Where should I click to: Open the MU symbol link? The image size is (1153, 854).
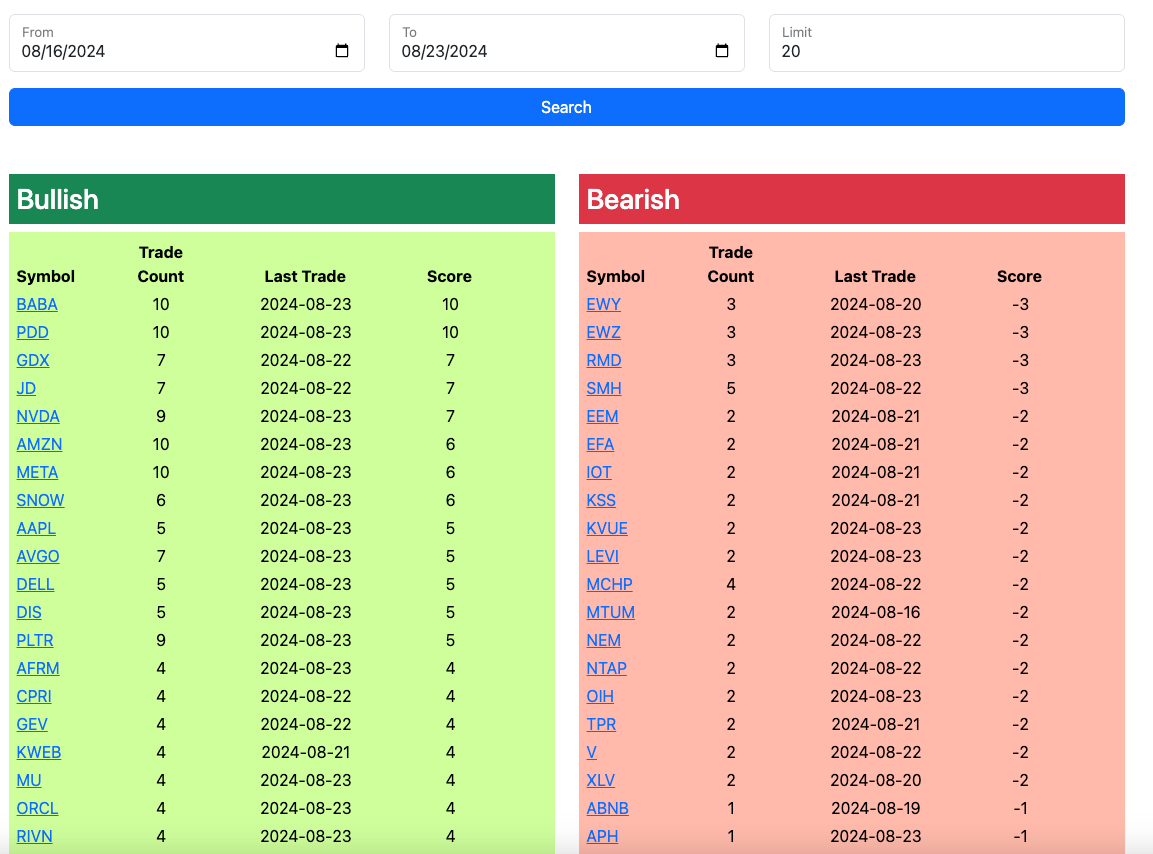[x=29, y=780]
